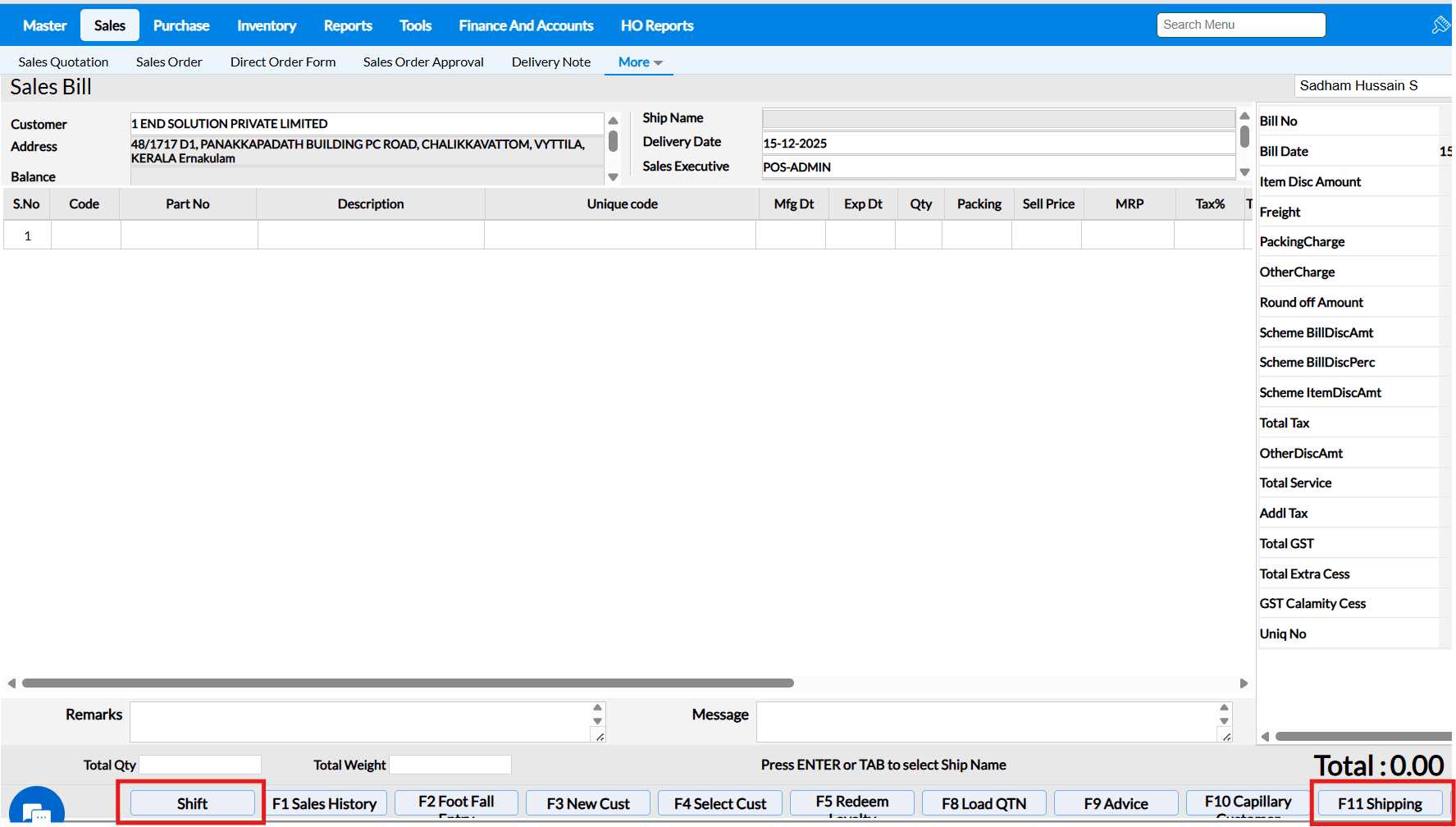Click the Remarks box up arrow
This screenshot has width=1456, height=827.
pyautogui.click(x=597, y=707)
